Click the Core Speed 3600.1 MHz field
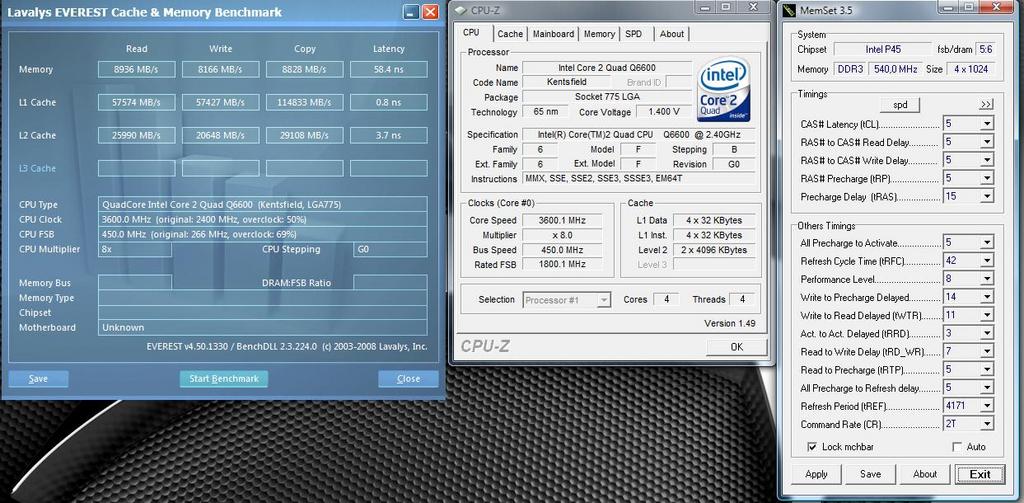The height and width of the screenshot is (503, 1024). pos(561,221)
